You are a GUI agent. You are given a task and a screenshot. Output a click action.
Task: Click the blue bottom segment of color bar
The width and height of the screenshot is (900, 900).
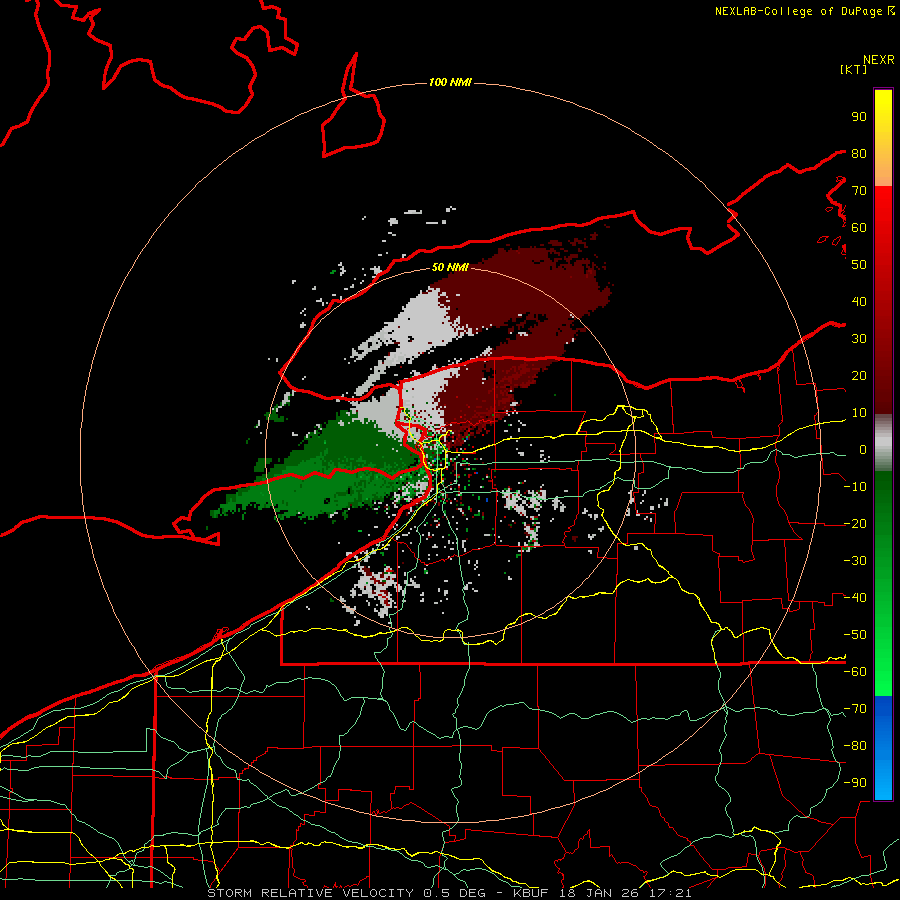click(883, 747)
